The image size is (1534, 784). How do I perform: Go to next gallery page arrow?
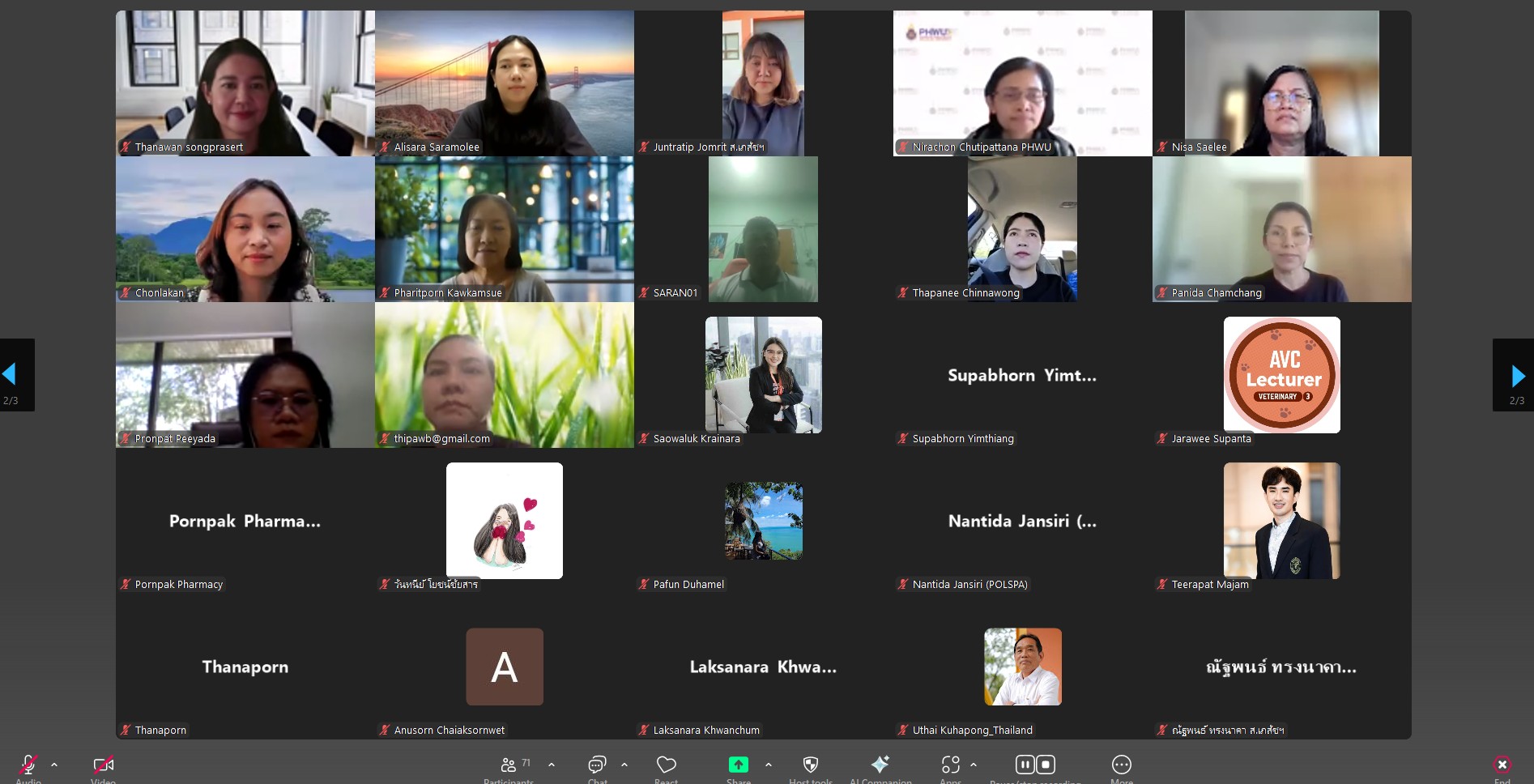click(x=1517, y=375)
